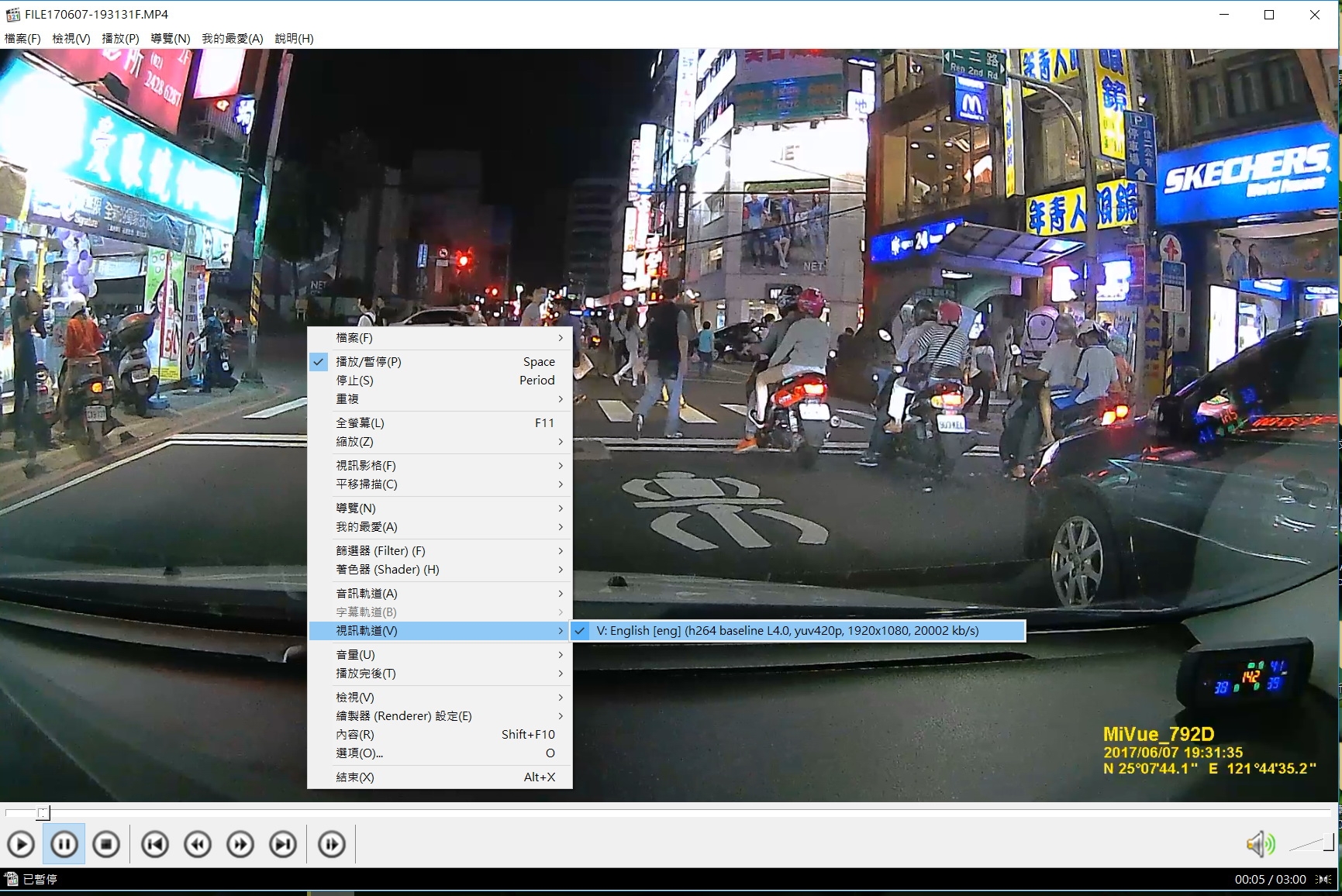Click the seek bar thumb
The image size is (1342, 896).
point(43,812)
